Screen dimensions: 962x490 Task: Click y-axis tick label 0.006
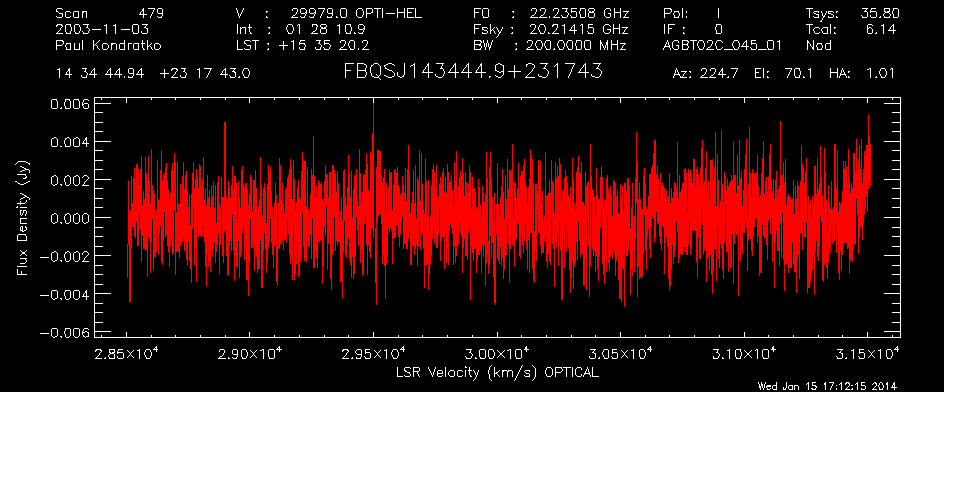pyautogui.click(x=69, y=104)
